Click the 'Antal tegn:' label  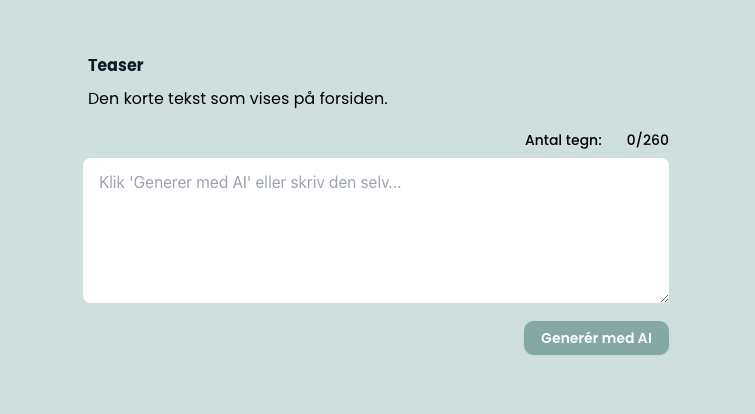[563, 140]
